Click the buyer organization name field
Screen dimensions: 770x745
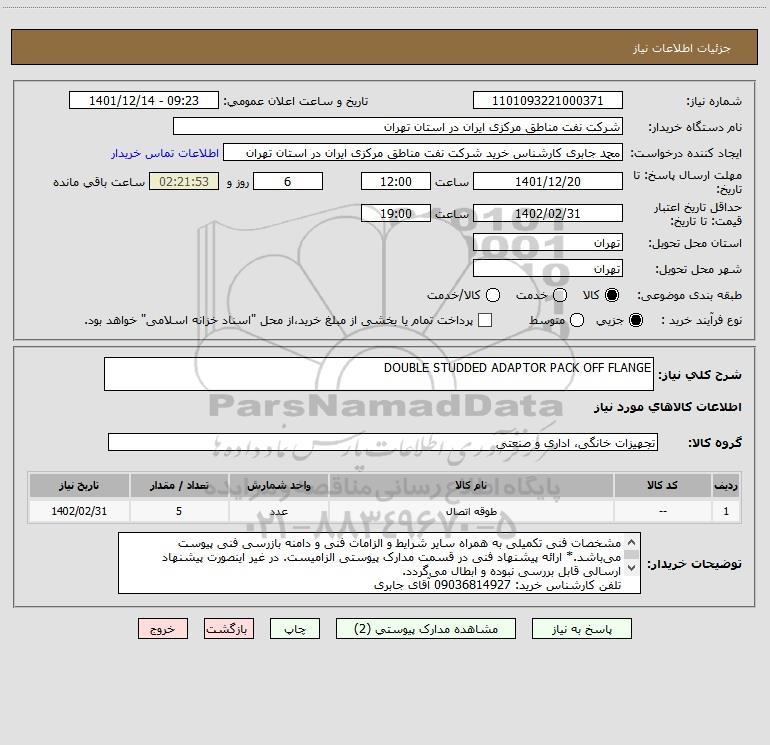tap(398, 127)
